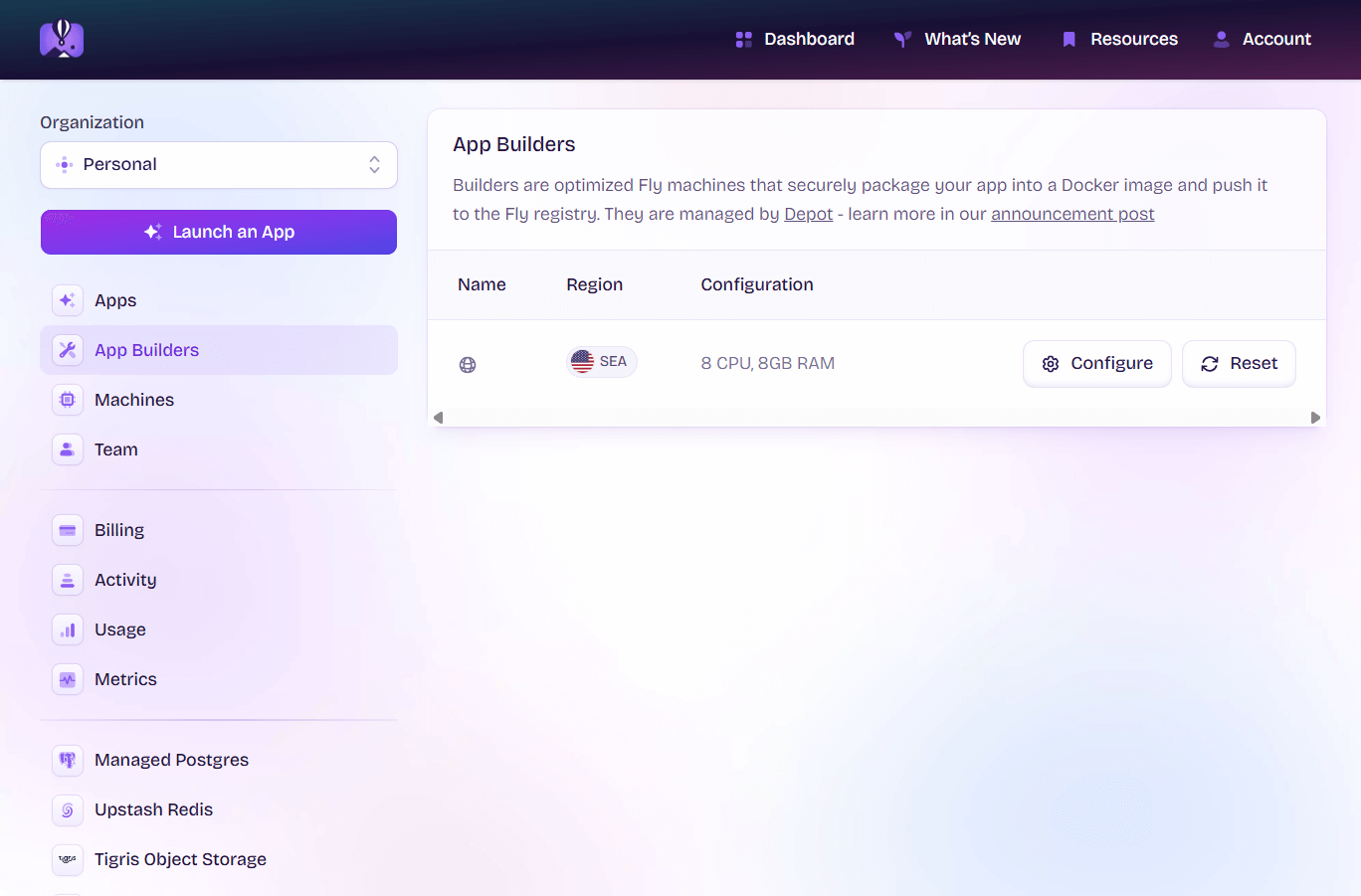Open Machines page in sidebar

tap(219, 400)
